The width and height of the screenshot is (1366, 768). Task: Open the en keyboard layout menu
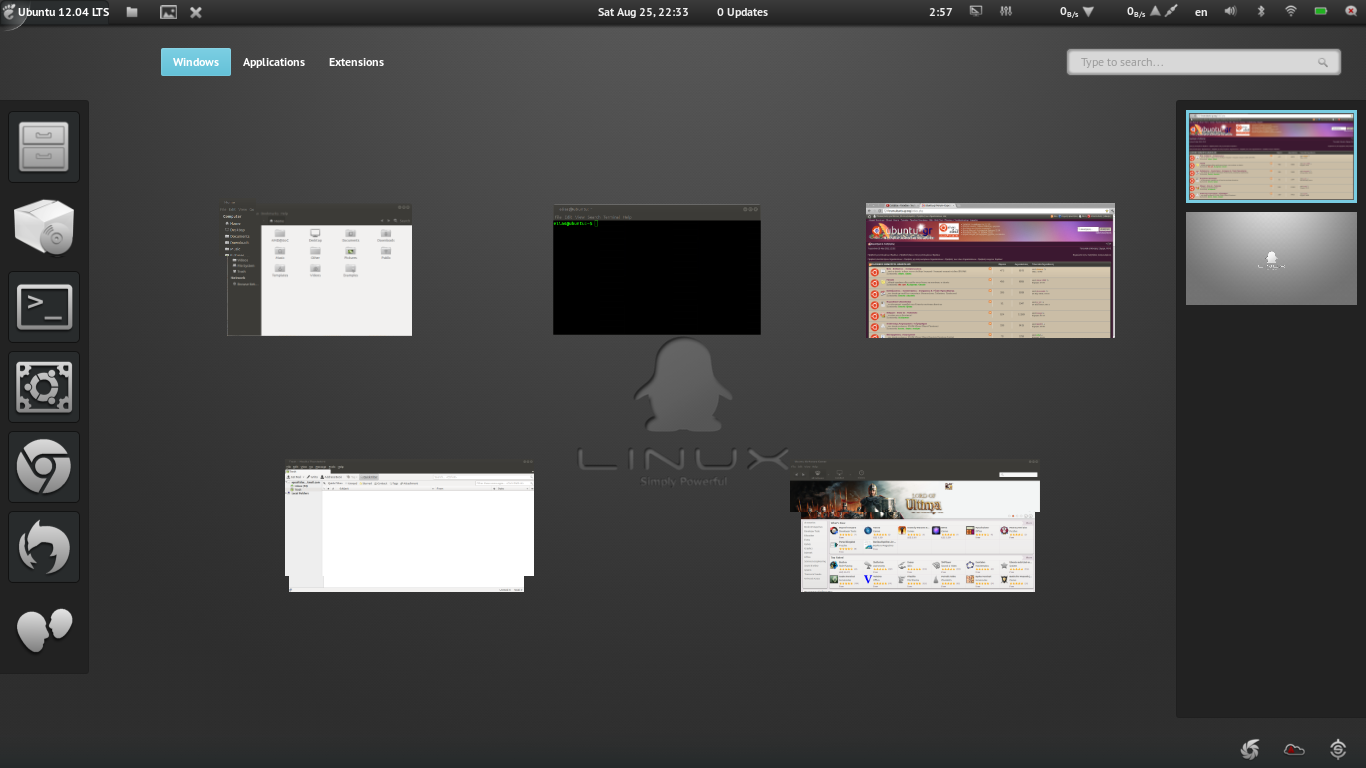click(1201, 12)
